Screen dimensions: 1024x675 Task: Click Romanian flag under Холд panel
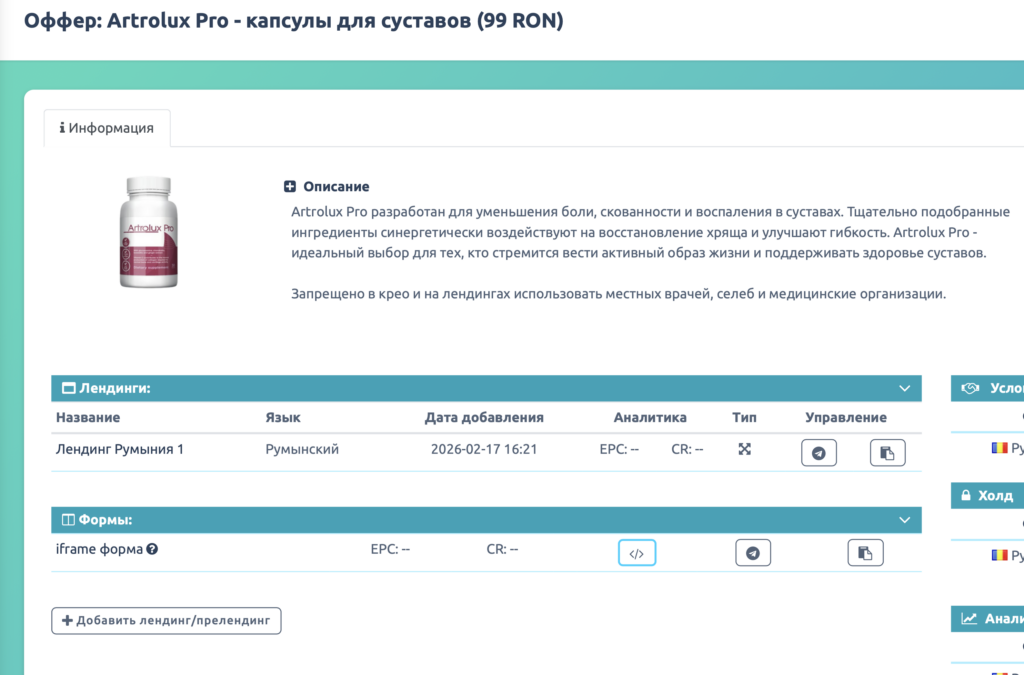click(1000, 555)
